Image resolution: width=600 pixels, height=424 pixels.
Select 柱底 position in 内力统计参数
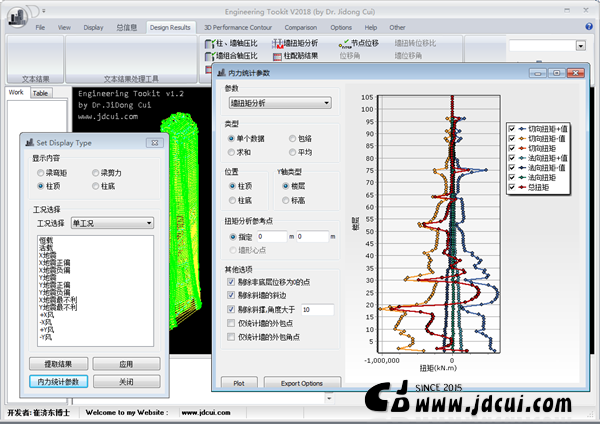[232, 200]
